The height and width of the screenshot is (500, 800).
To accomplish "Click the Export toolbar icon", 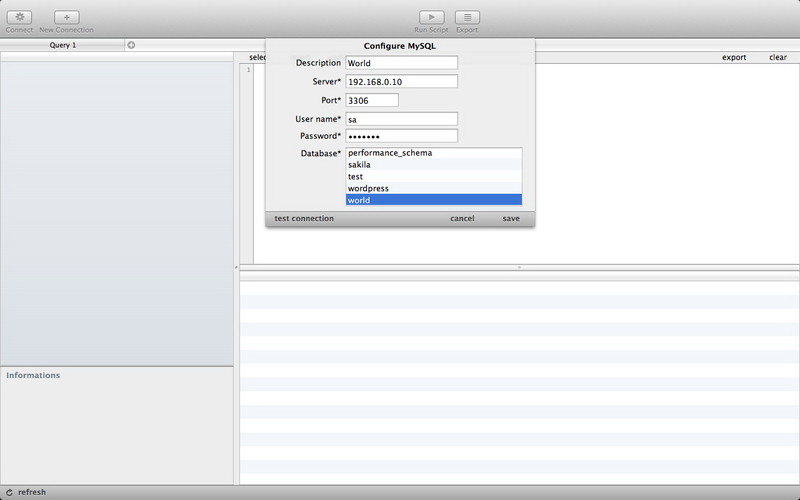I will point(467,17).
